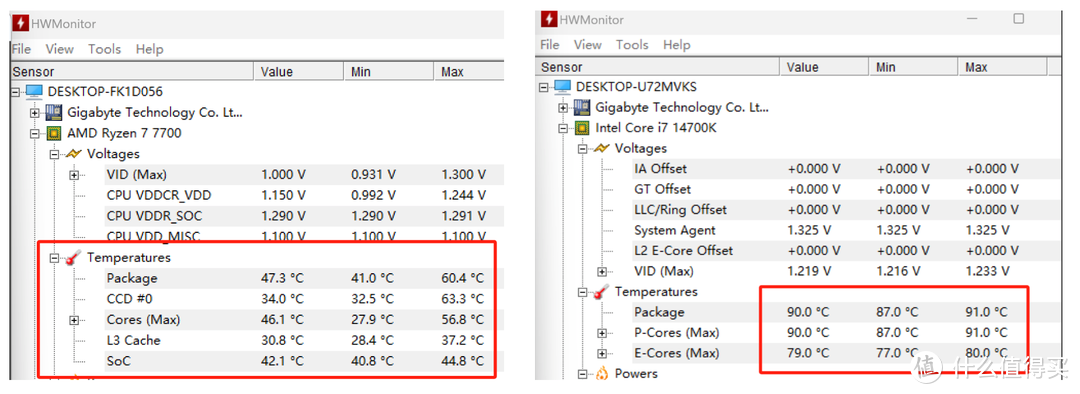
Task: Click the AMD Ryzen 7 7700 CPU icon
Action: [x=54, y=133]
